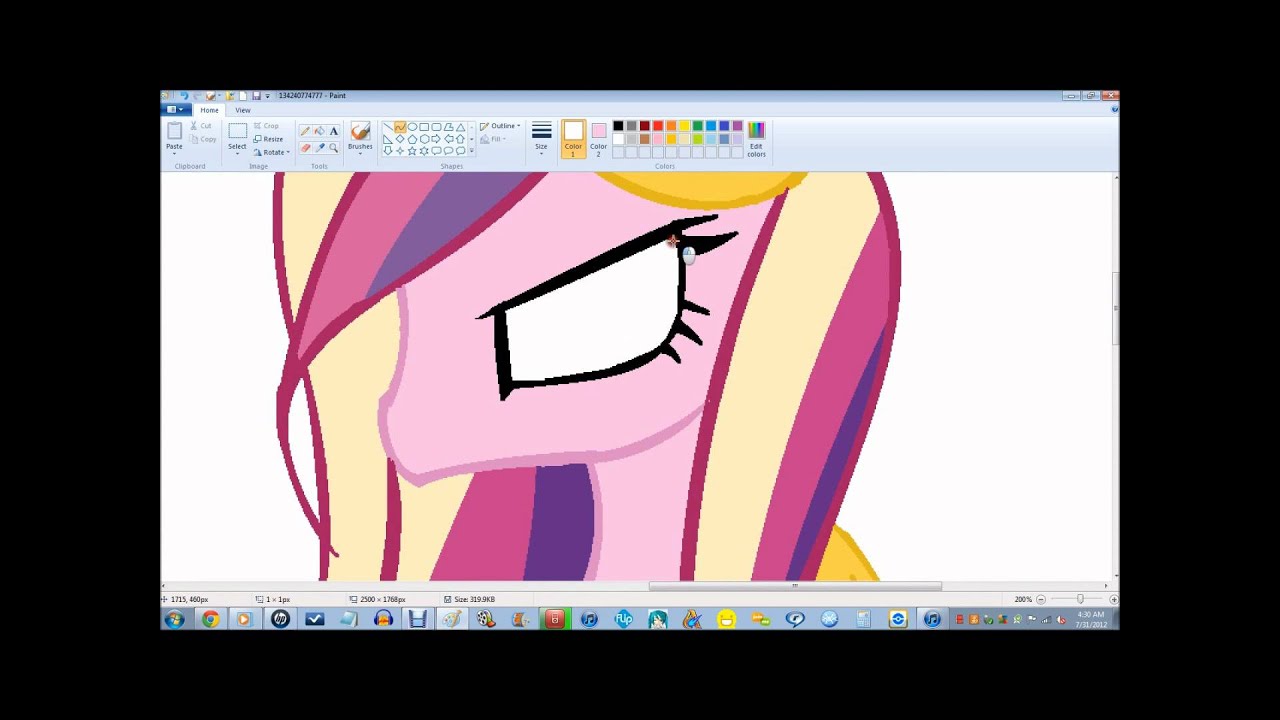Screen dimensions: 1280x720
Task: Click the 200% zoom level text
Action: pyautogui.click(x=1023, y=599)
